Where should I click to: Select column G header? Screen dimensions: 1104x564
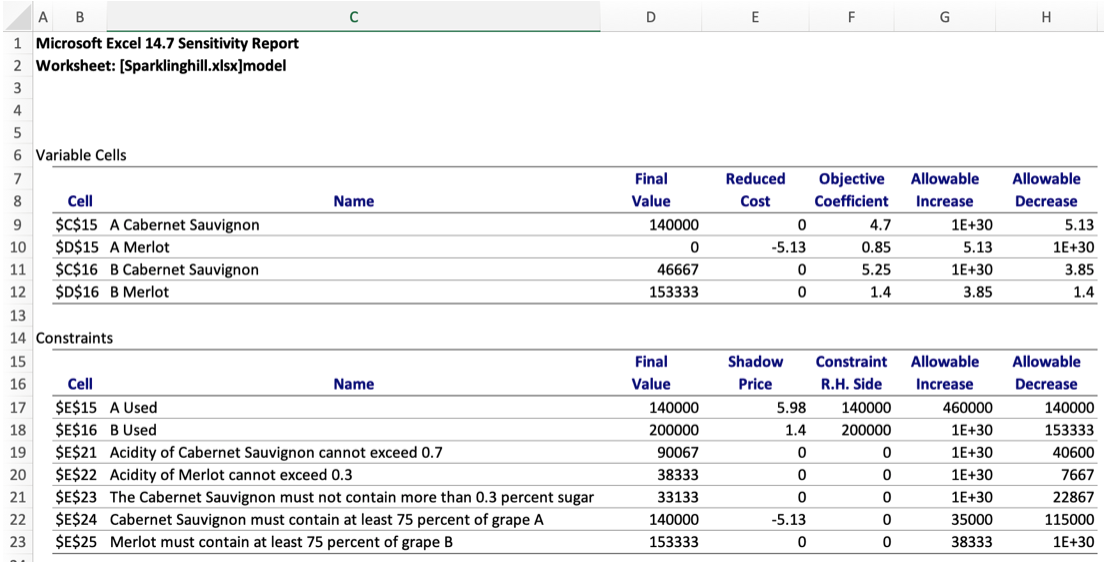pyautogui.click(x=944, y=17)
